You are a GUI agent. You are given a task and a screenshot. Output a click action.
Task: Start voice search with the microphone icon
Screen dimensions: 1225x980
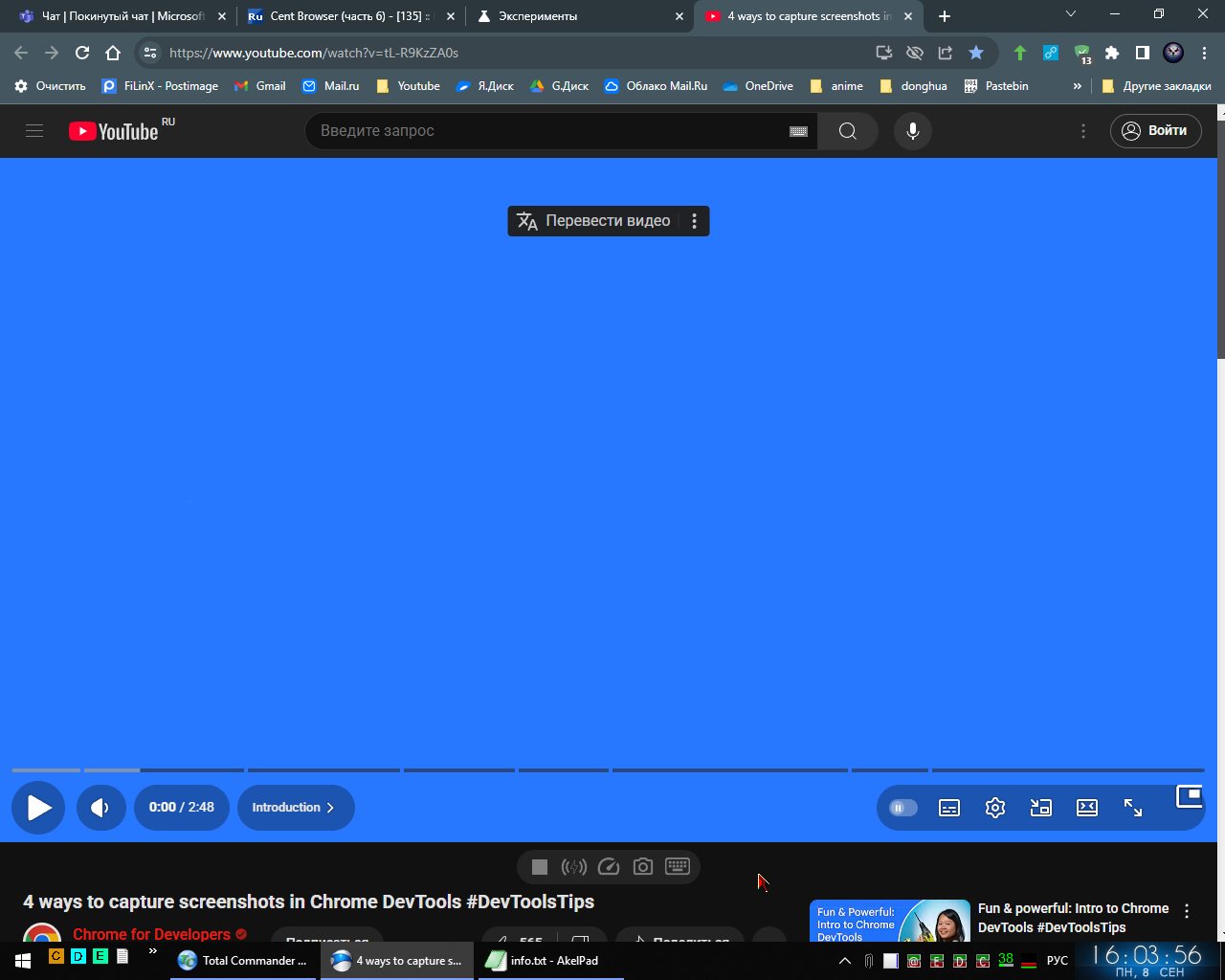(913, 131)
